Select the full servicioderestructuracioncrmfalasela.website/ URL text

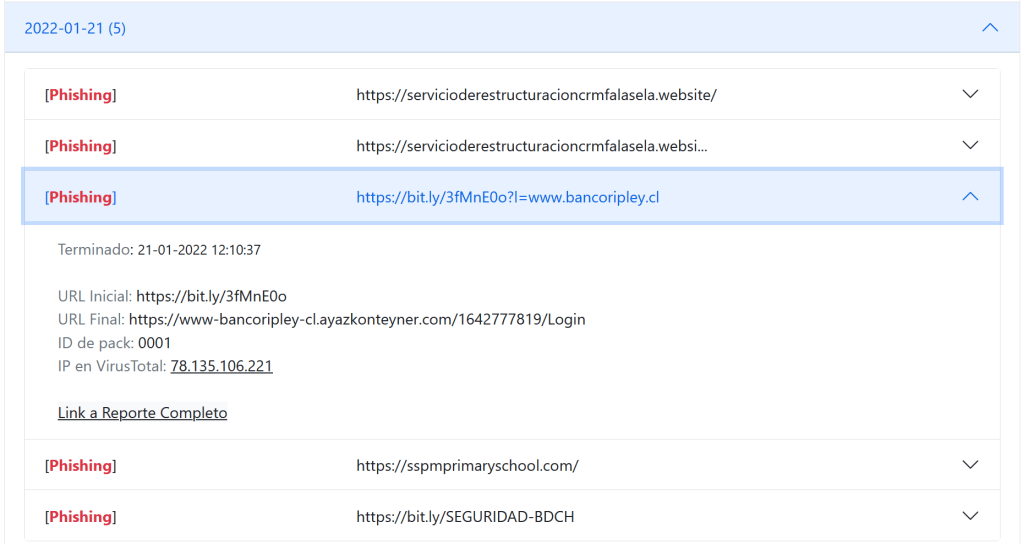coord(536,95)
